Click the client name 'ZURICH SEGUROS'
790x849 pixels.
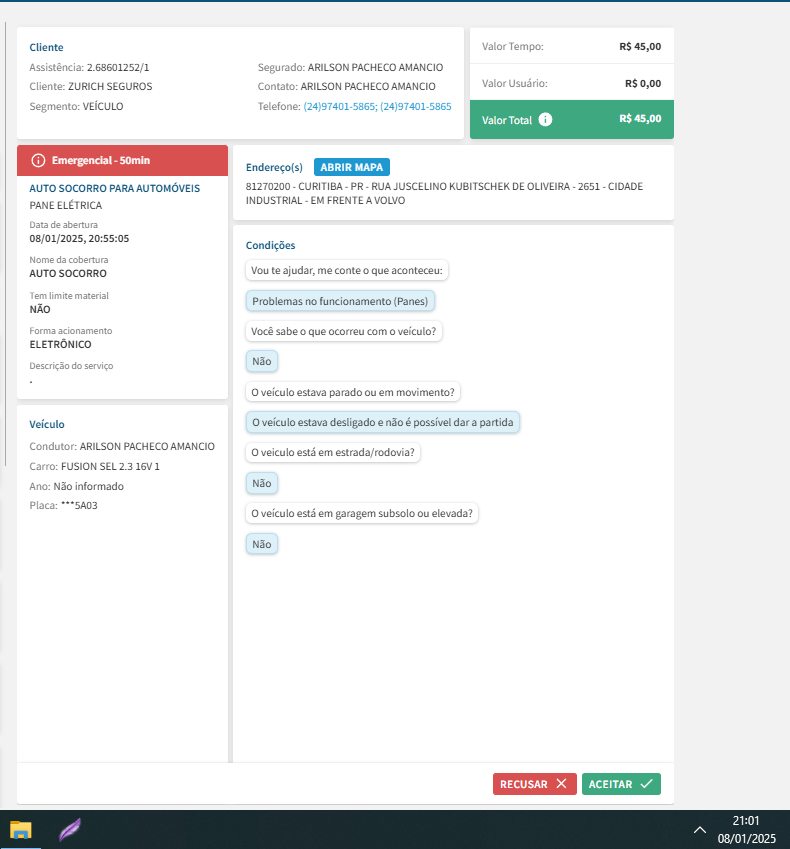110,87
